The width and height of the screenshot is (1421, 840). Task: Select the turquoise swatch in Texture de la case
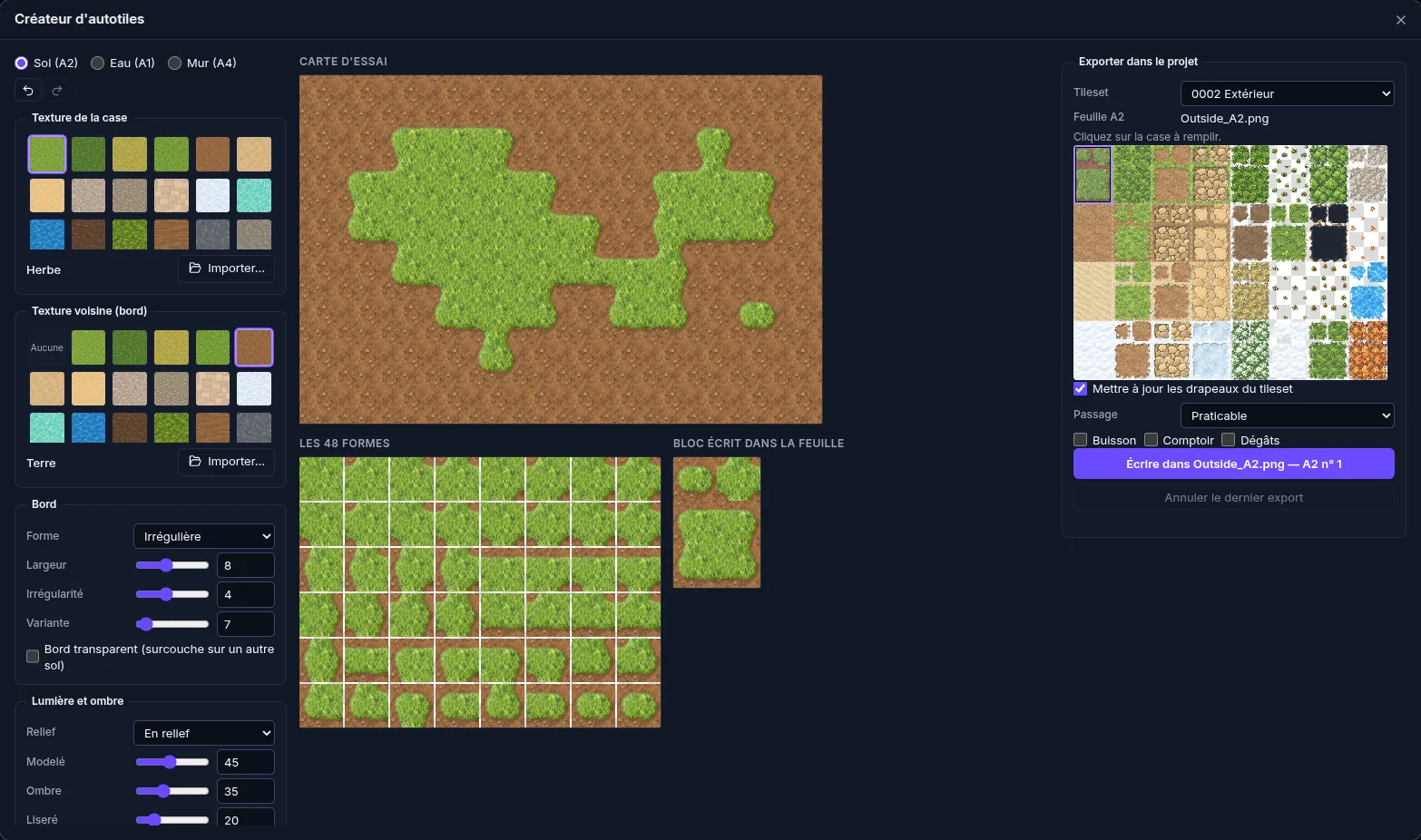pos(254,195)
